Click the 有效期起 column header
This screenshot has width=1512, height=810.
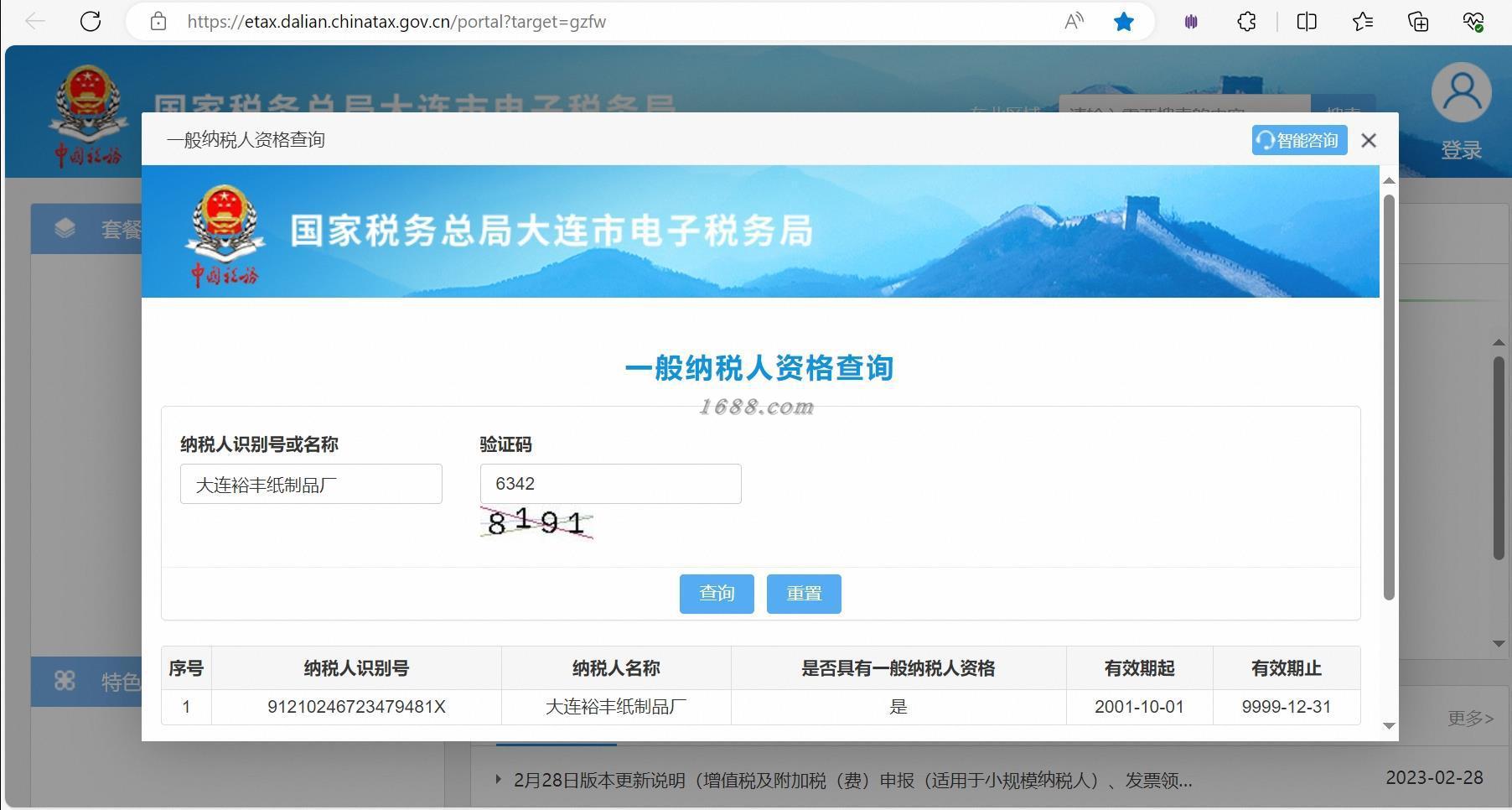[x=1139, y=668]
